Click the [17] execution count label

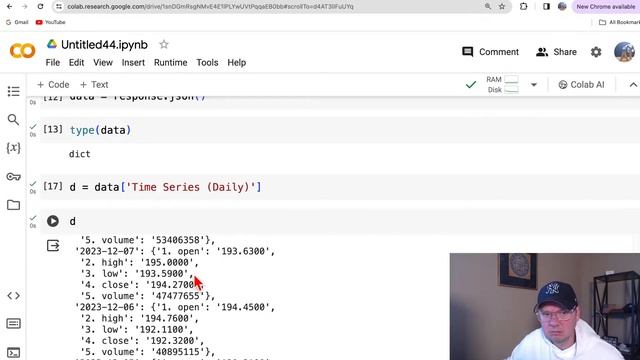53,187
